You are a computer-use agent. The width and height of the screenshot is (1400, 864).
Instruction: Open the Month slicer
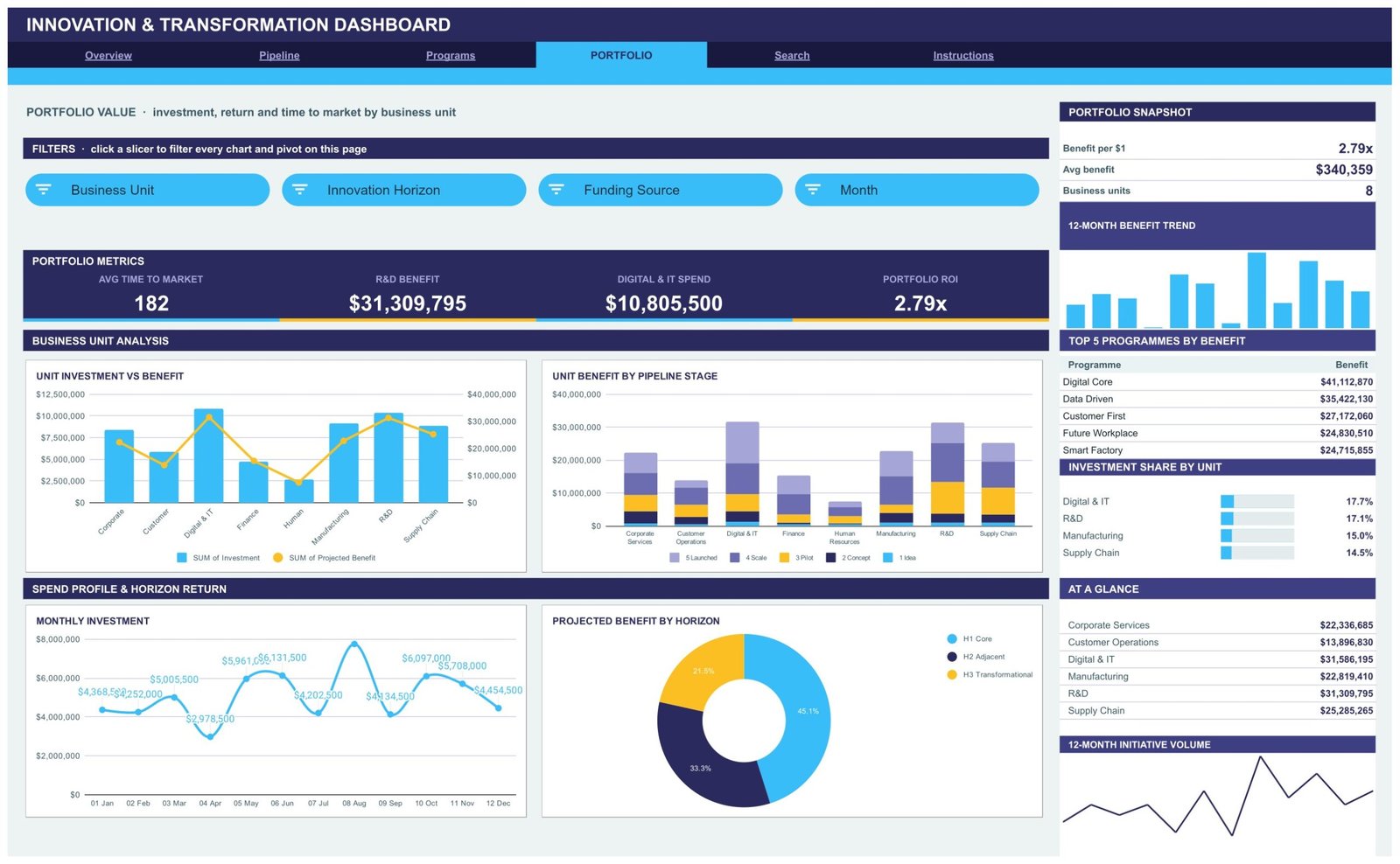click(x=917, y=190)
